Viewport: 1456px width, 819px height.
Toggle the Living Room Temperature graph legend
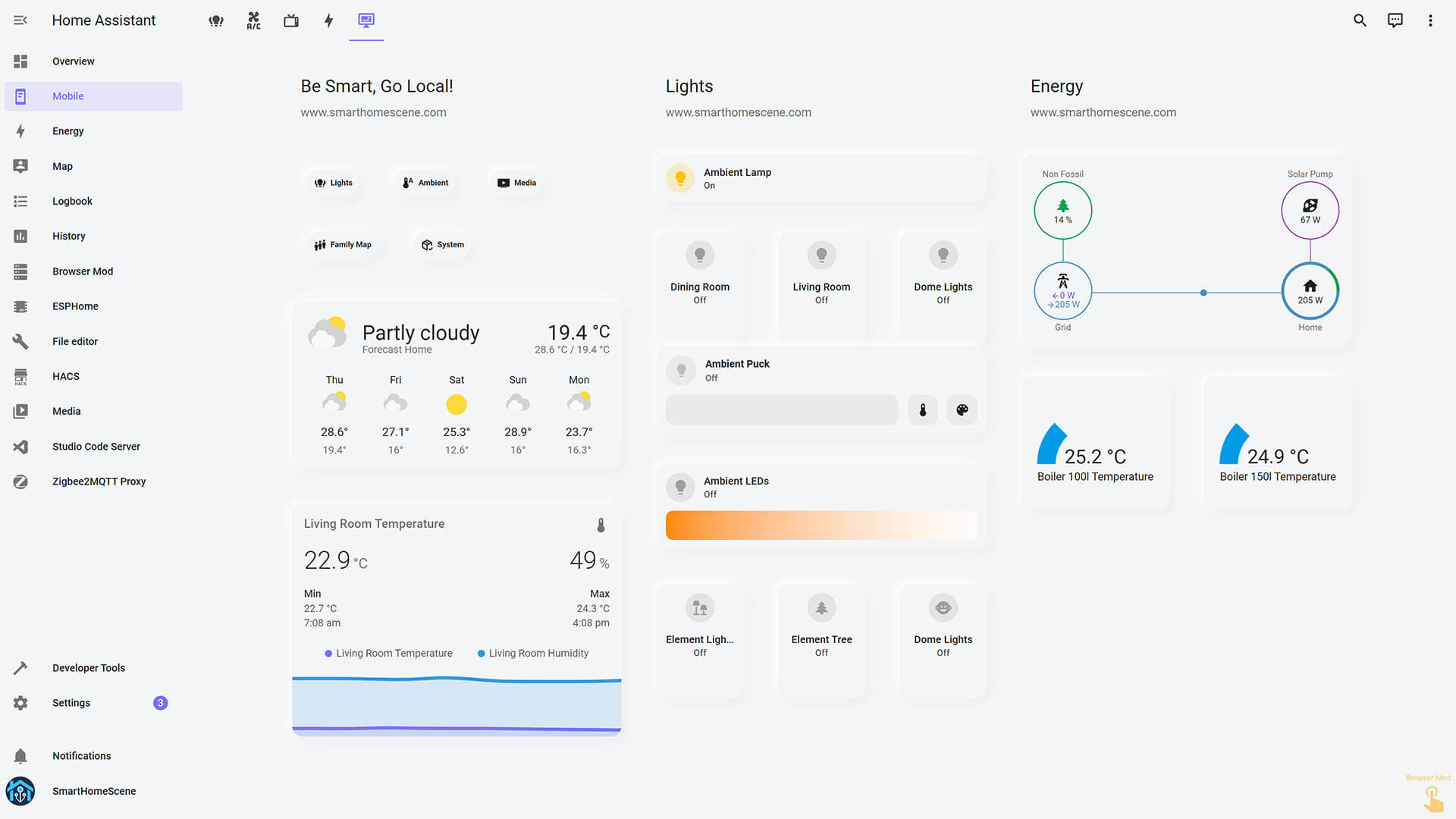click(x=388, y=654)
